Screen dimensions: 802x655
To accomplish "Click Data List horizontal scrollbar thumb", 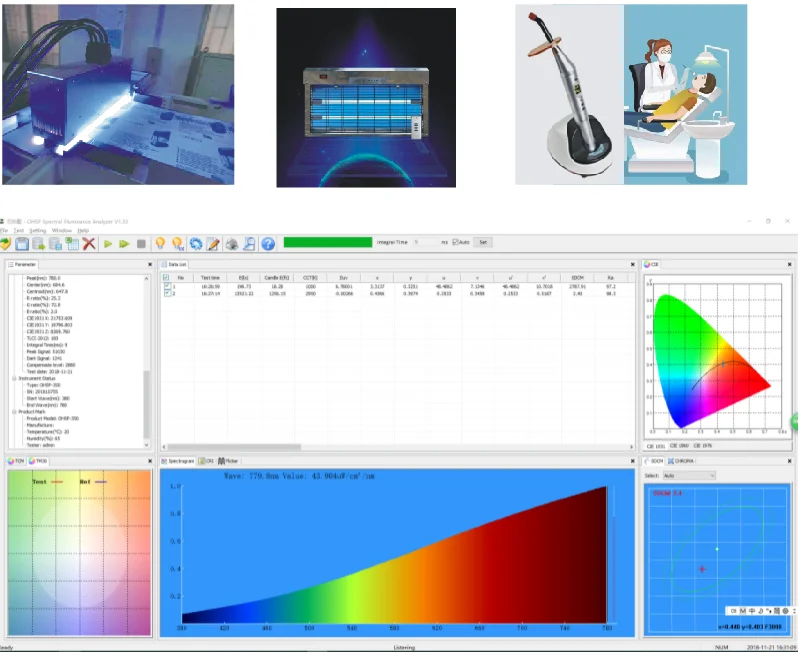I will pos(235,447).
